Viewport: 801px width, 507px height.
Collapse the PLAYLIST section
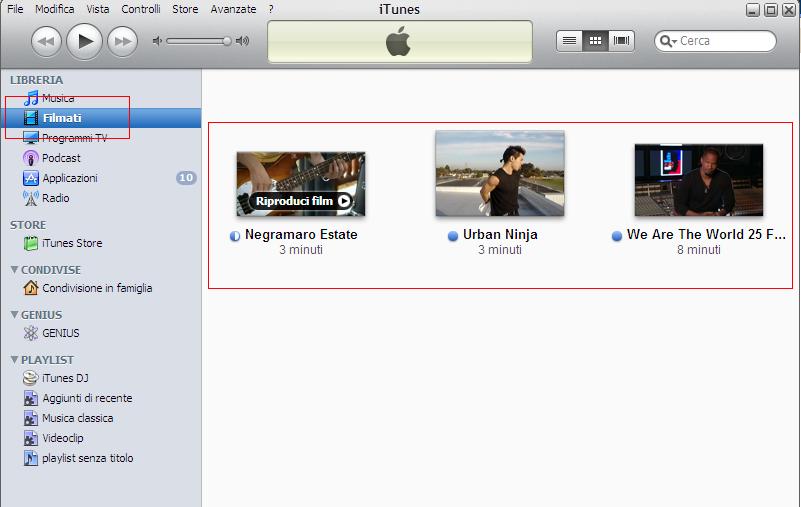tap(14, 359)
